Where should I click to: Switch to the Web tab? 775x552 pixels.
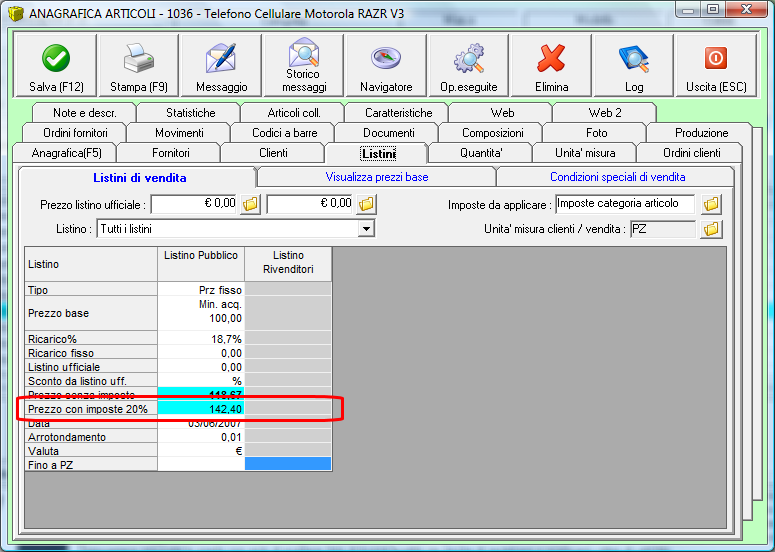coord(502,113)
